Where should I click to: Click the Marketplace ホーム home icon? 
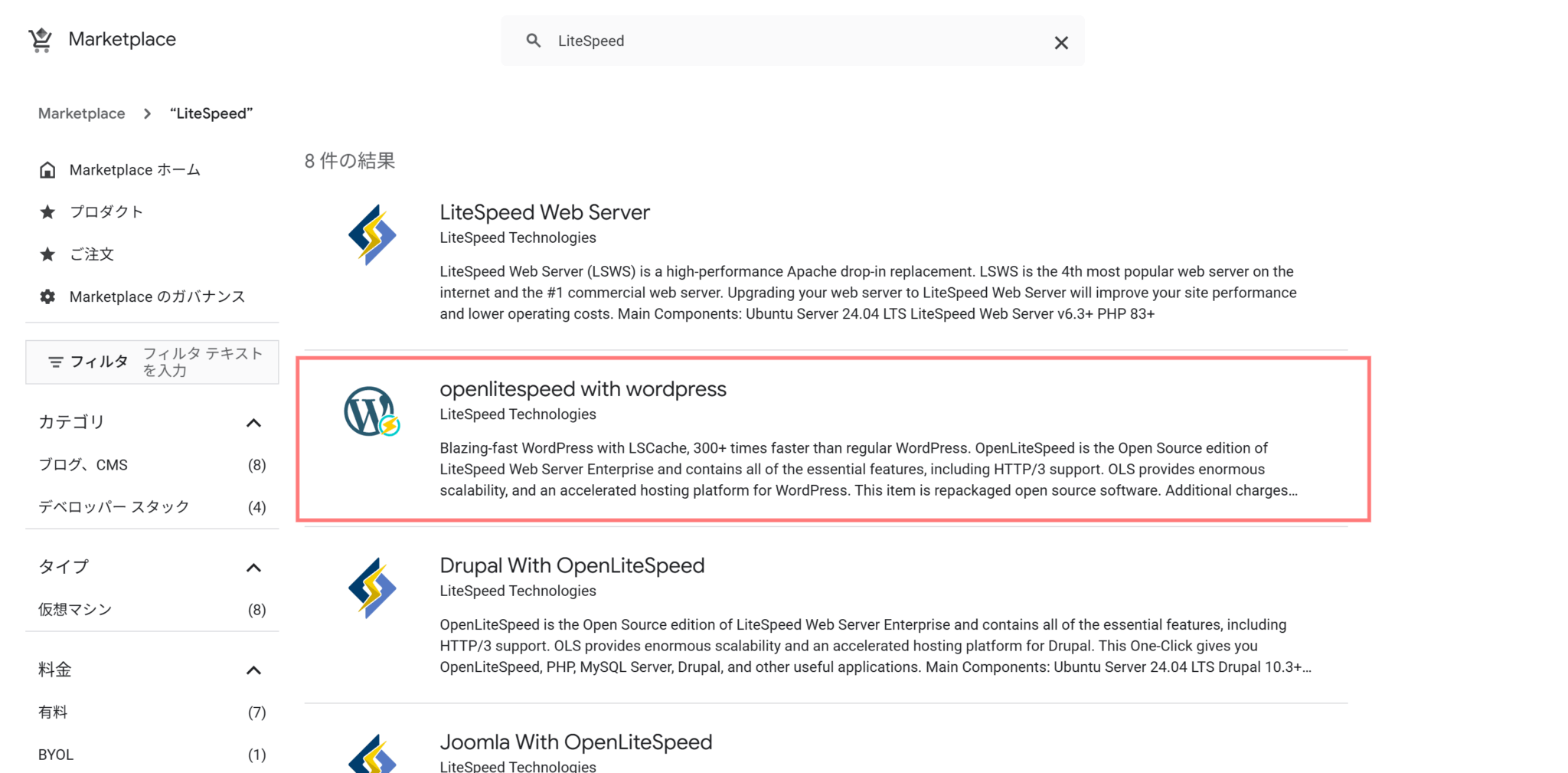pos(47,169)
